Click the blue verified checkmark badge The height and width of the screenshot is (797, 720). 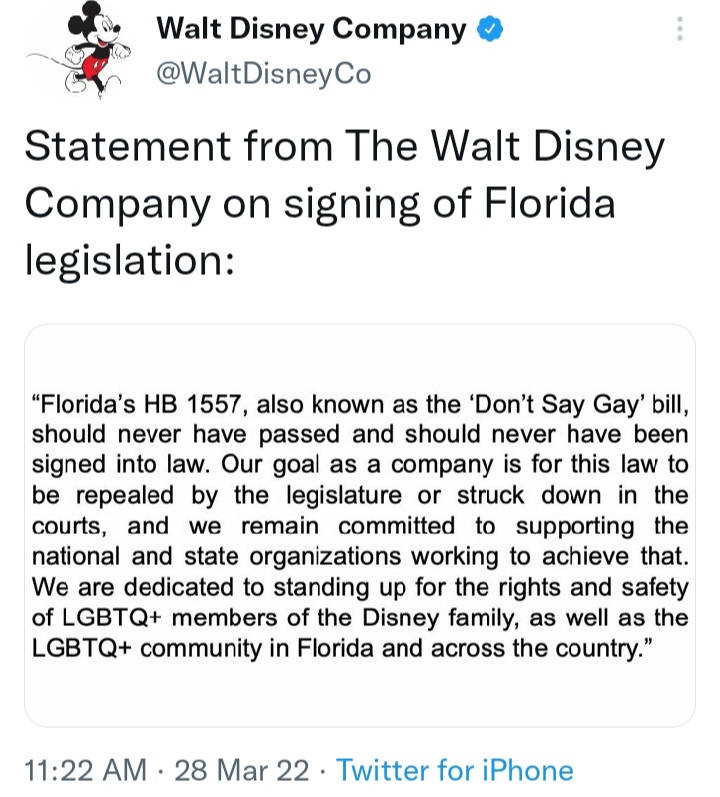pyautogui.click(x=490, y=30)
